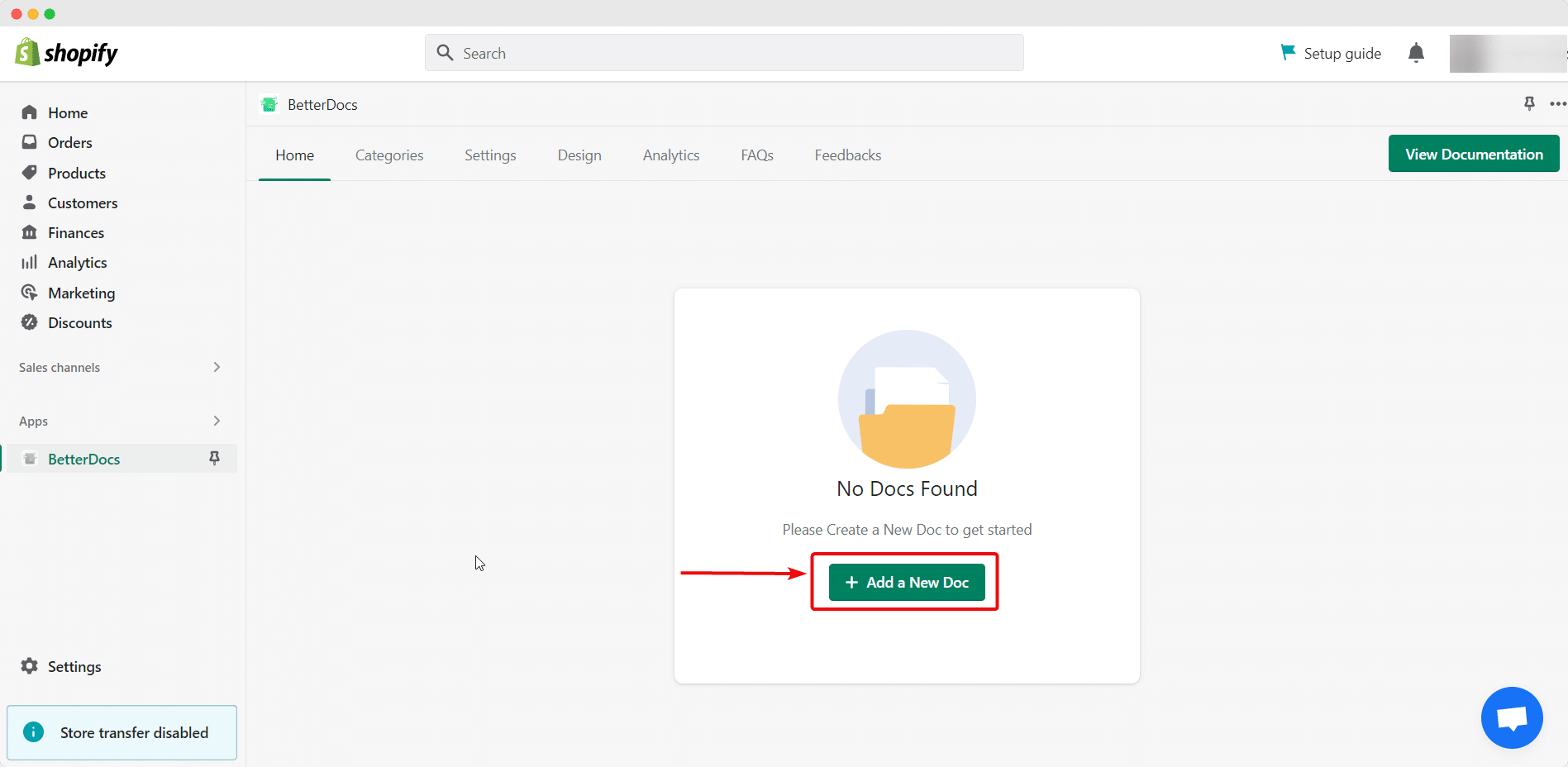Click the Orders inbox icon
This screenshot has height=767, width=1568.
pyautogui.click(x=30, y=142)
